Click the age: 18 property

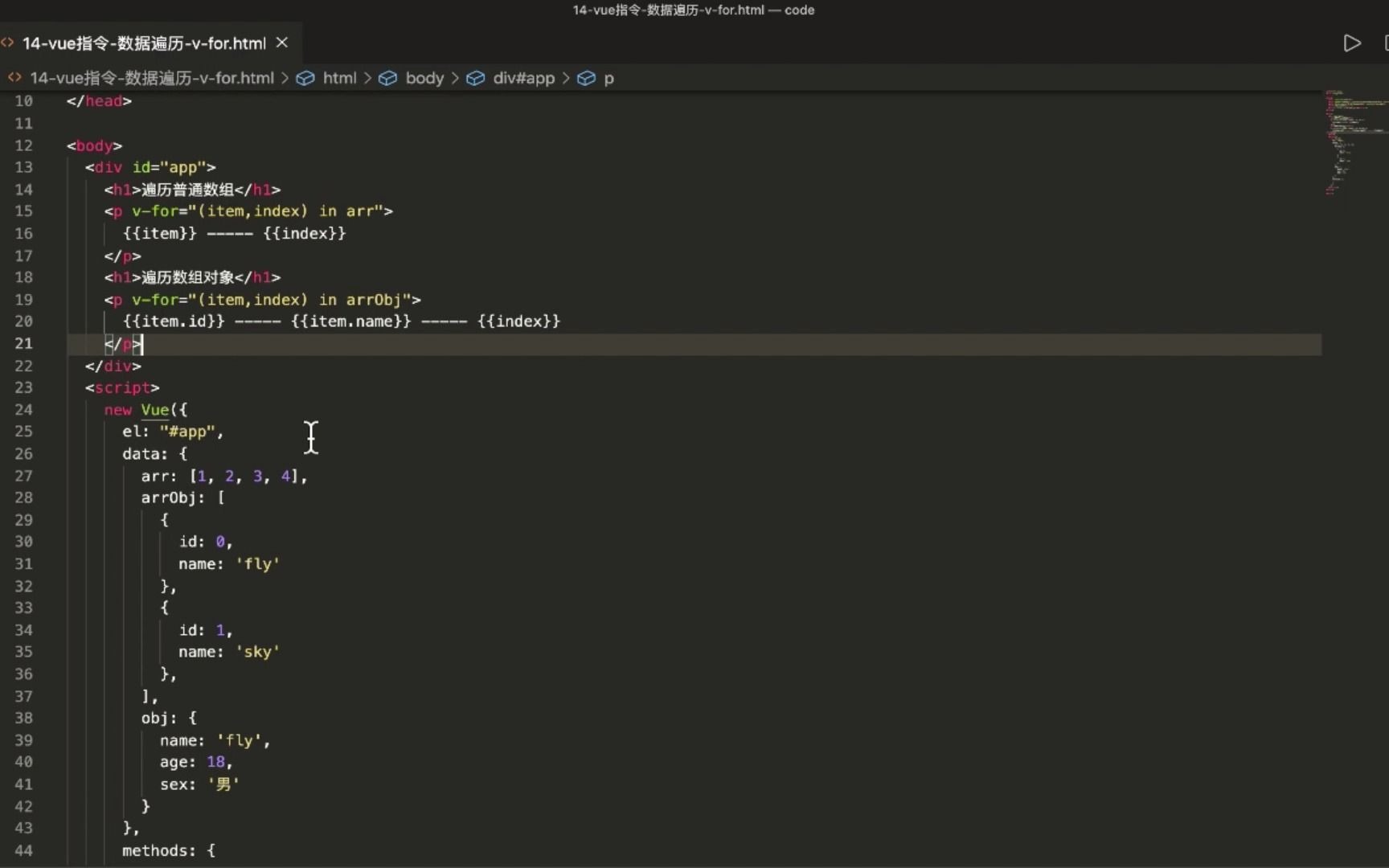tap(196, 762)
